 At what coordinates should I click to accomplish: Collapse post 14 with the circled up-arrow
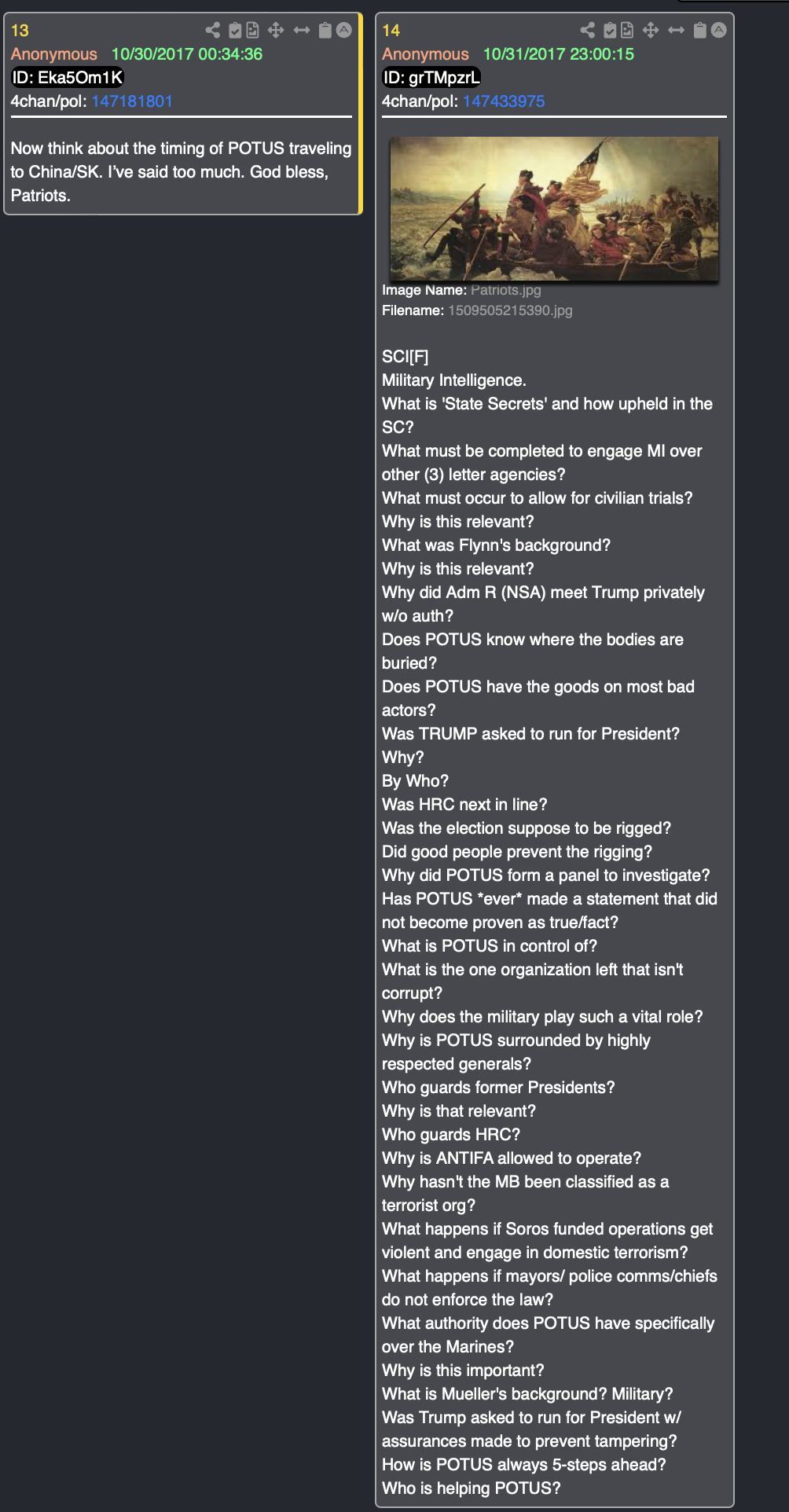click(719, 30)
